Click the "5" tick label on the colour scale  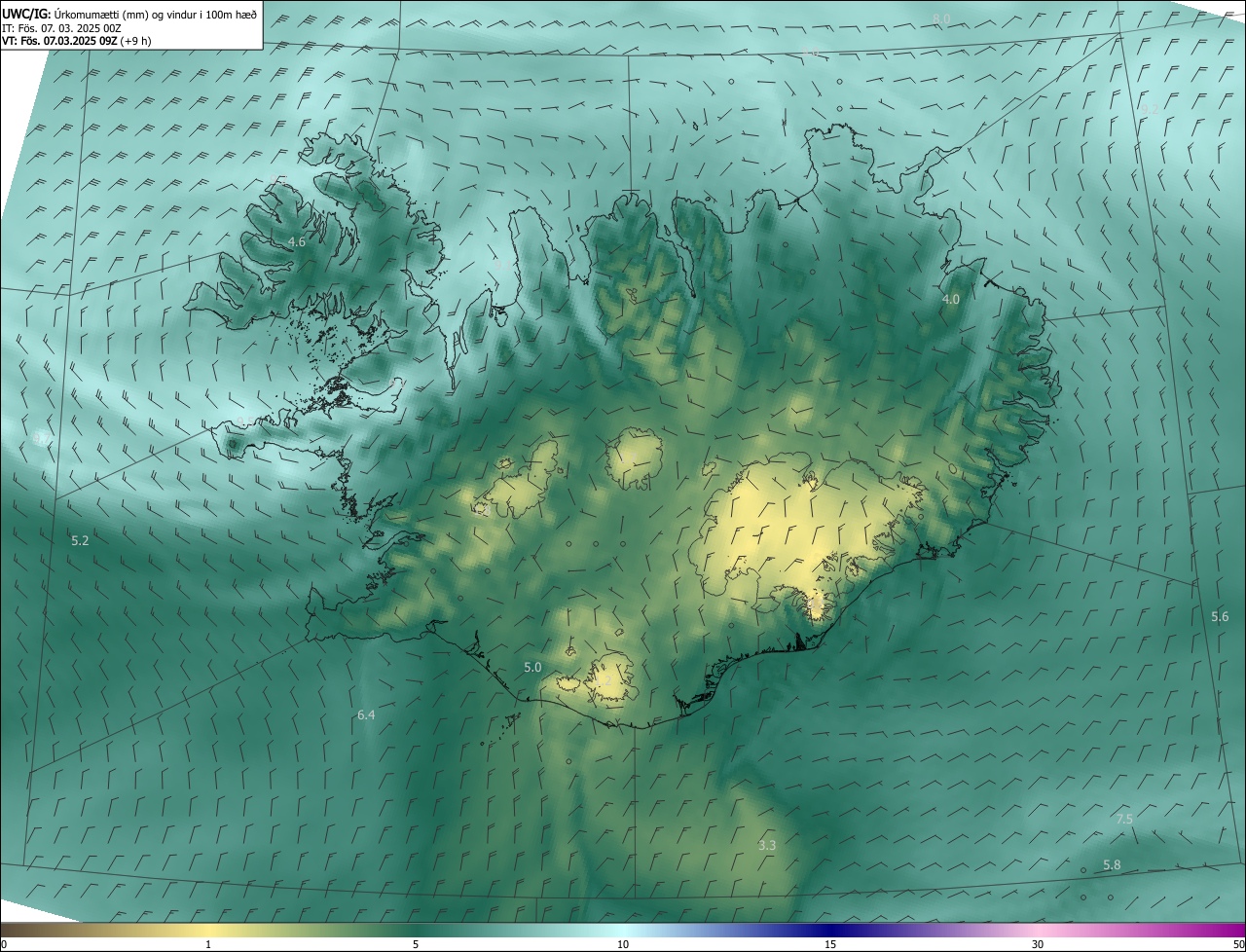click(x=416, y=944)
